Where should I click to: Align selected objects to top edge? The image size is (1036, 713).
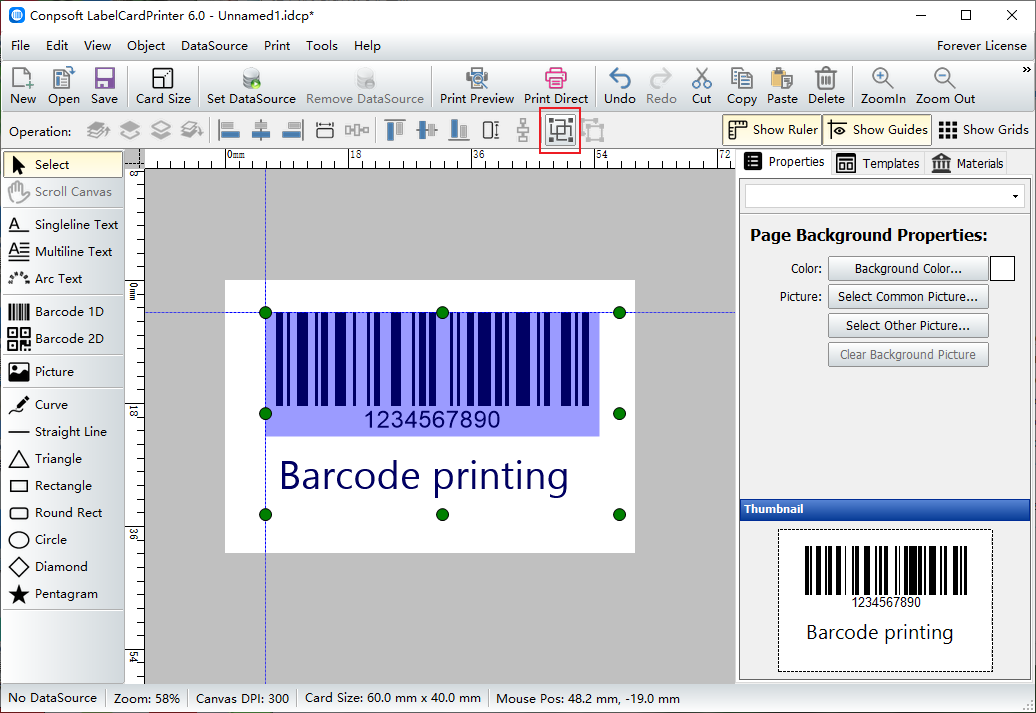point(394,130)
